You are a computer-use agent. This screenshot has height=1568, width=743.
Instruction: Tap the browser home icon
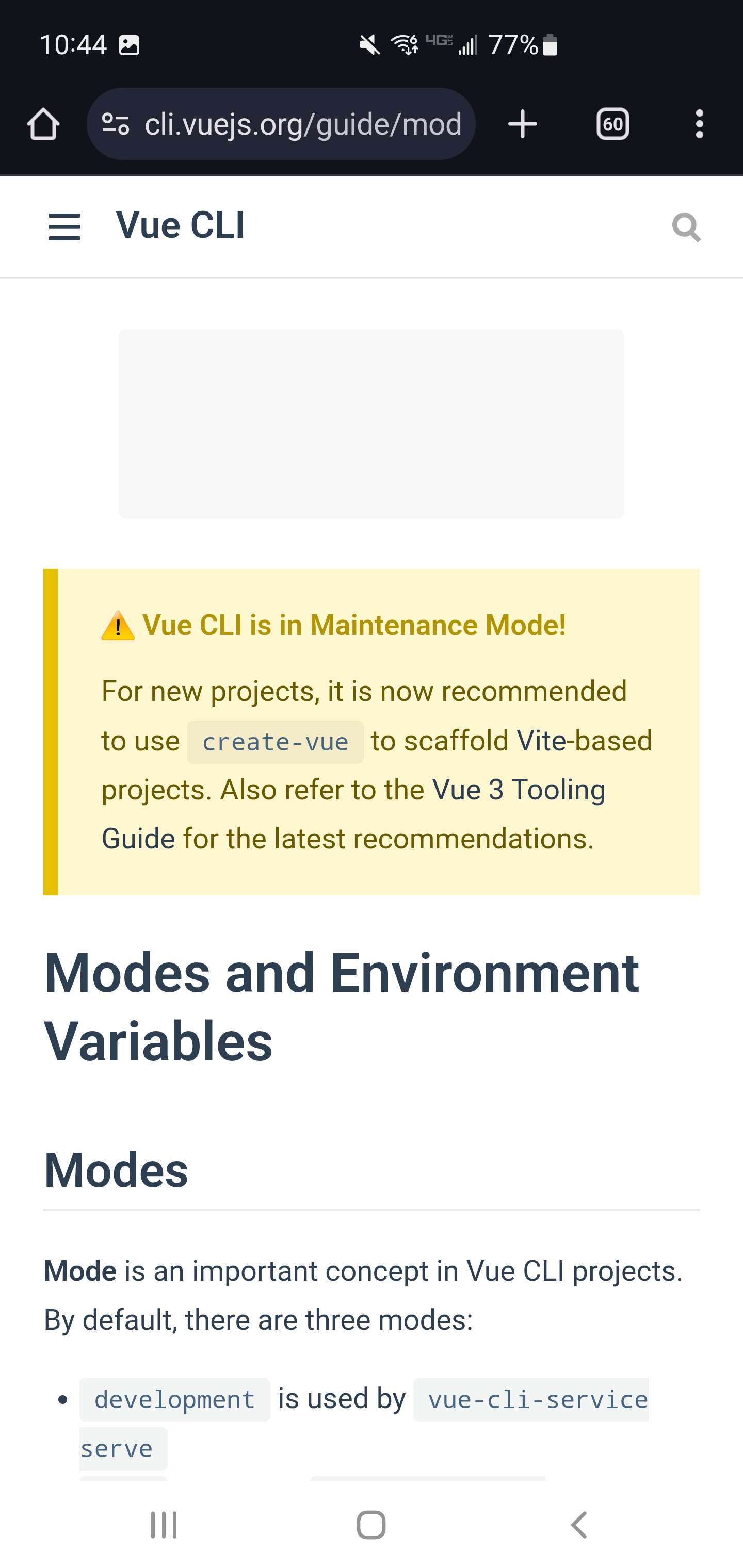pyautogui.click(x=43, y=124)
